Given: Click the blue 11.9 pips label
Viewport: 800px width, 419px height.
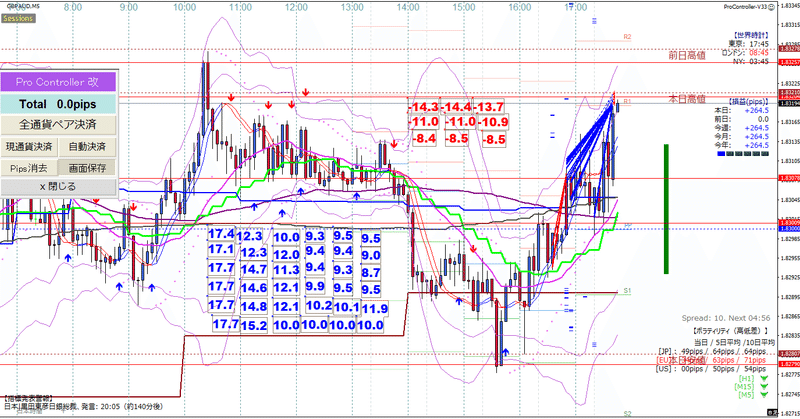Looking at the screenshot, I should tap(374, 308).
